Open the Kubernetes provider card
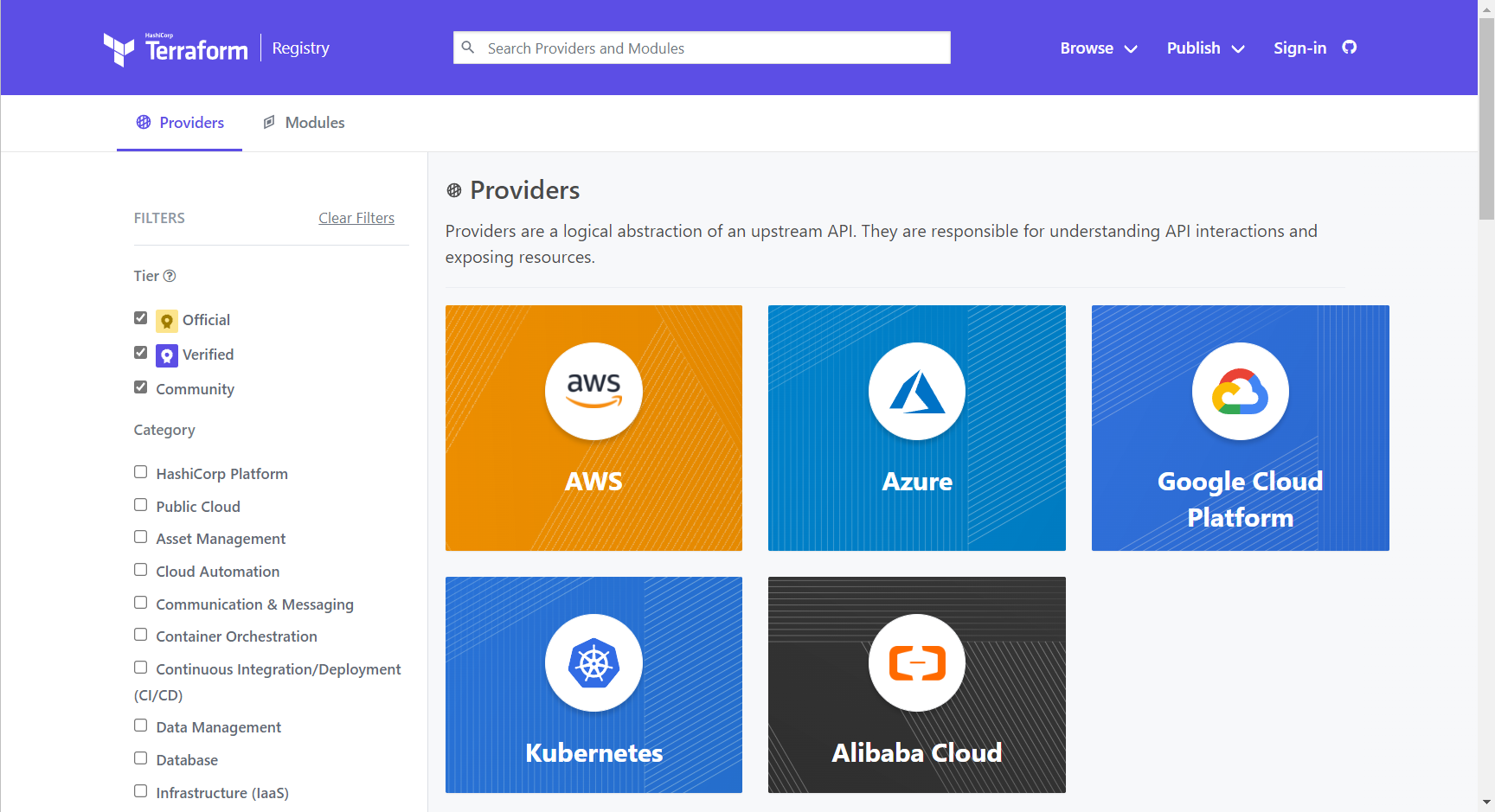This screenshot has width=1495, height=812. (594, 685)
